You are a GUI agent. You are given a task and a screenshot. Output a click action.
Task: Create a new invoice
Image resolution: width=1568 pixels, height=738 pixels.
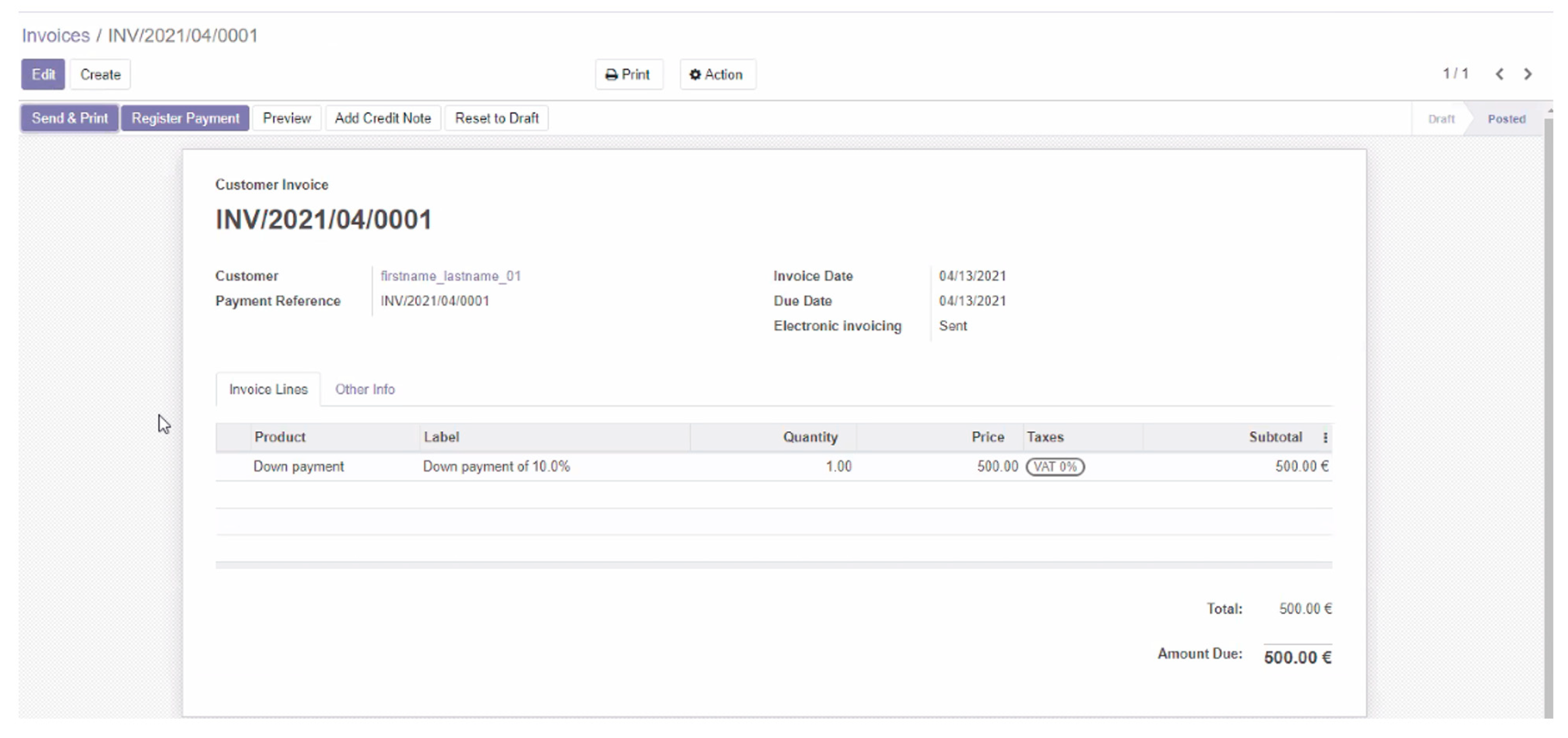pyautogui.click(x=100, y=74)
